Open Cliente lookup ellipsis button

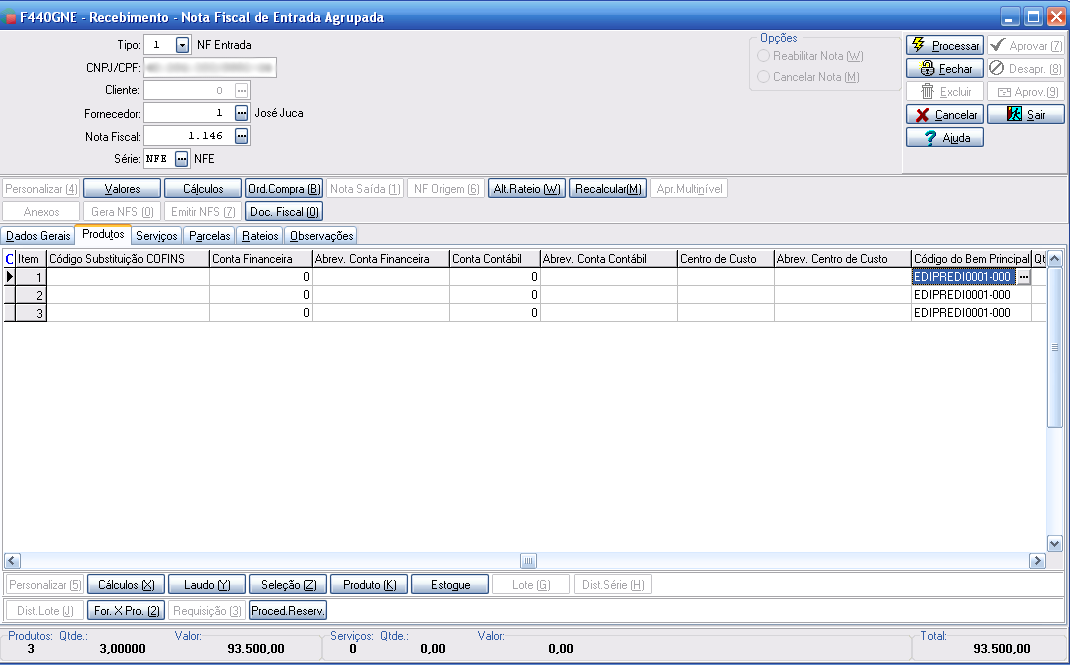242,90
